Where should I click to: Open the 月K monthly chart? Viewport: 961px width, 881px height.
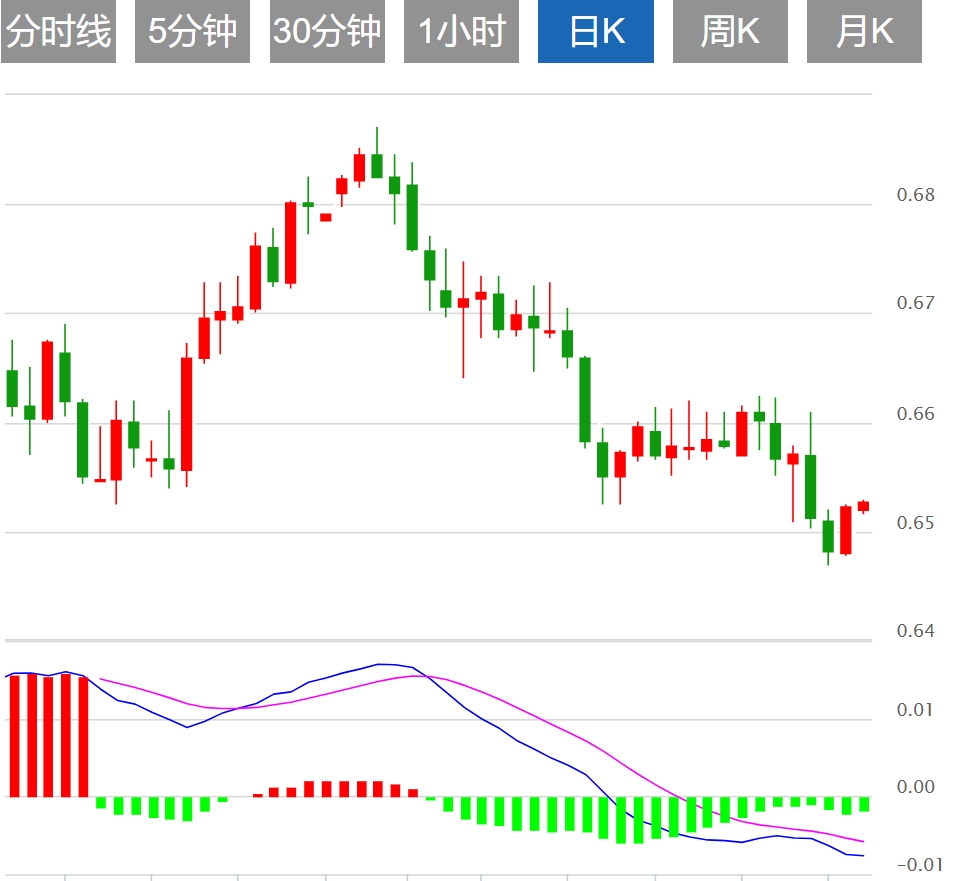[x=864, y=32]
